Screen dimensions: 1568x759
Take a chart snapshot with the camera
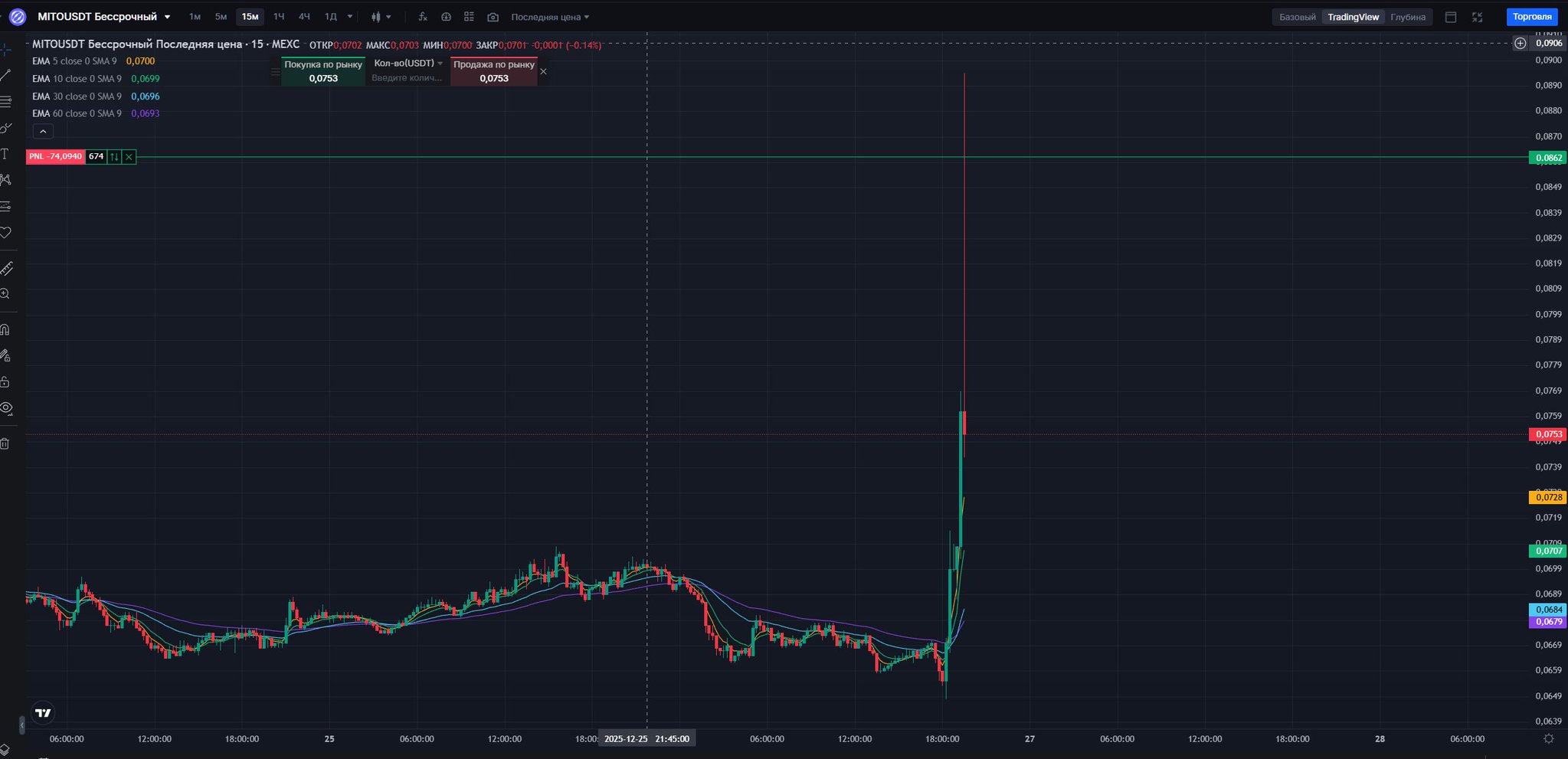click(x=493, y=17)
